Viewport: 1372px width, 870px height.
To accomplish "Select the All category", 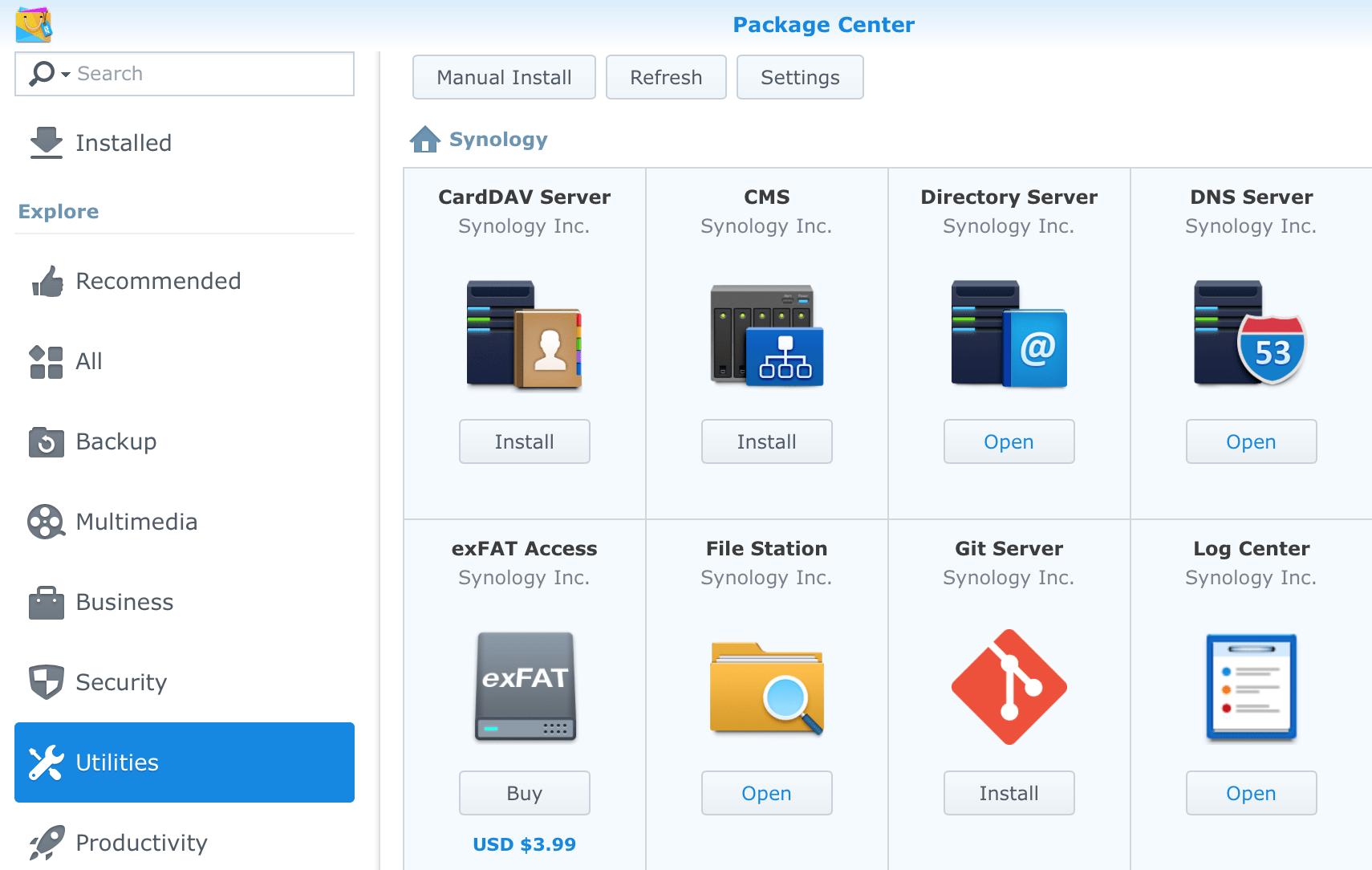I will tap(185, 361).
